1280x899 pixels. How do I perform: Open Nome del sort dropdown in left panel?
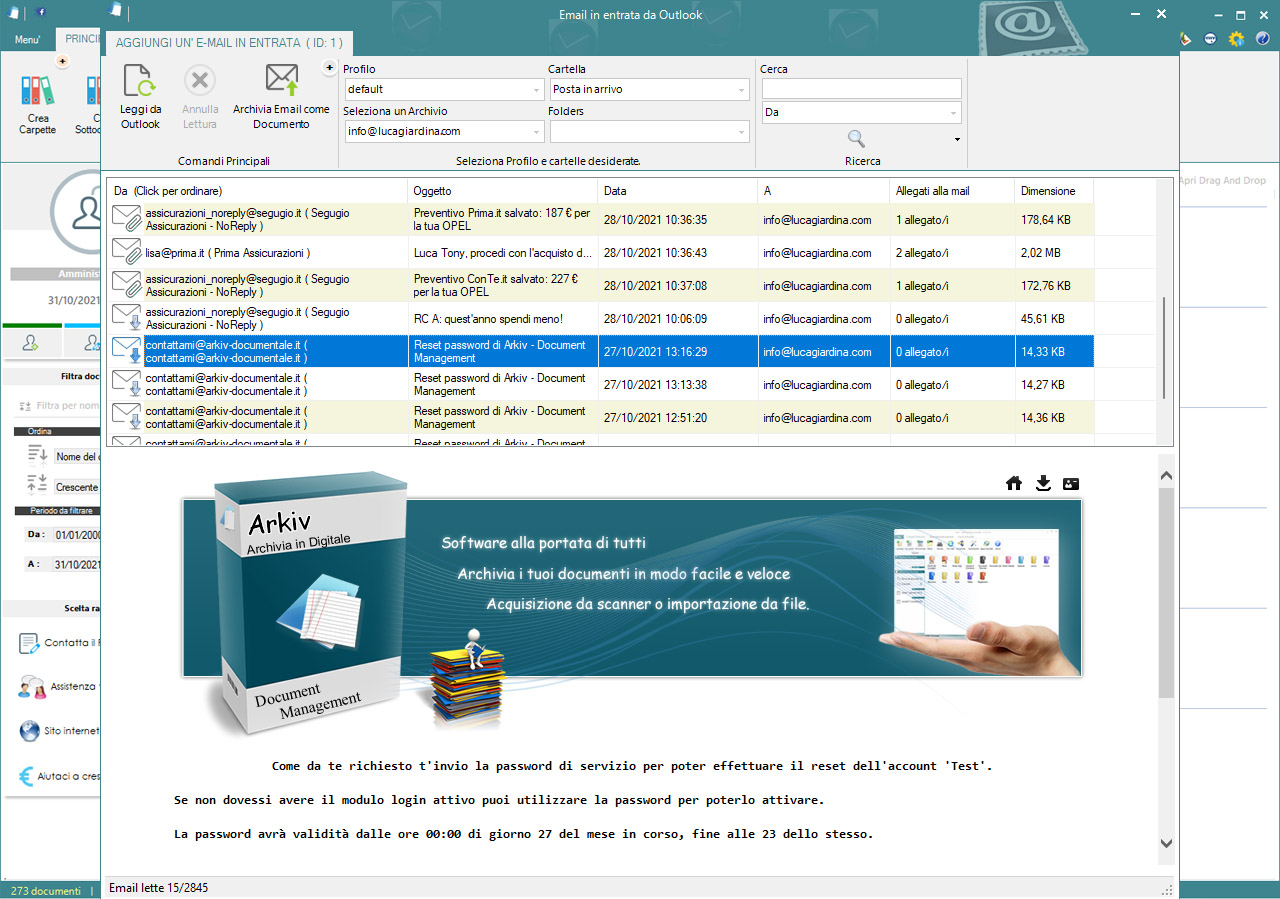pos(77,456)
